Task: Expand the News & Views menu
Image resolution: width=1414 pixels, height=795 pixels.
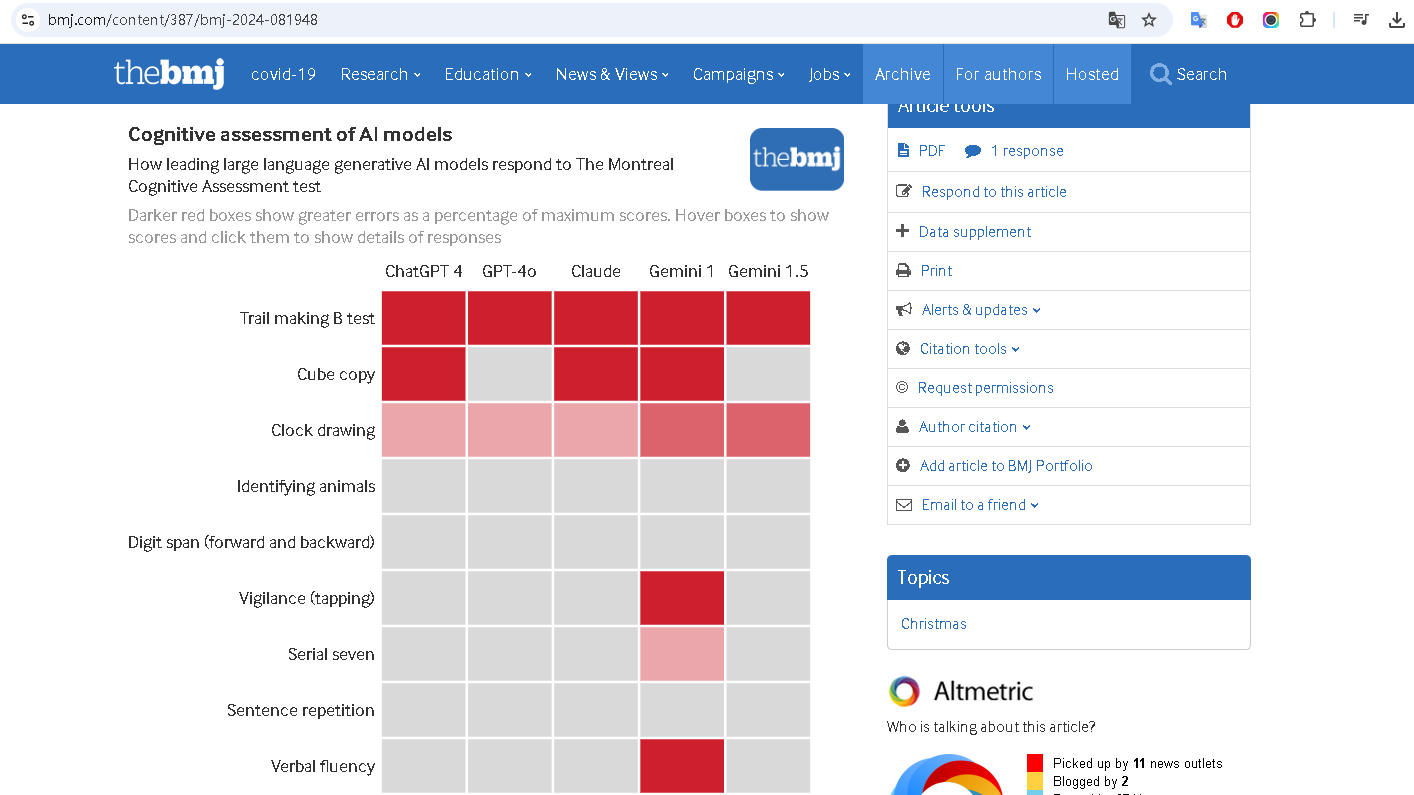Action: tap(612, 74)
